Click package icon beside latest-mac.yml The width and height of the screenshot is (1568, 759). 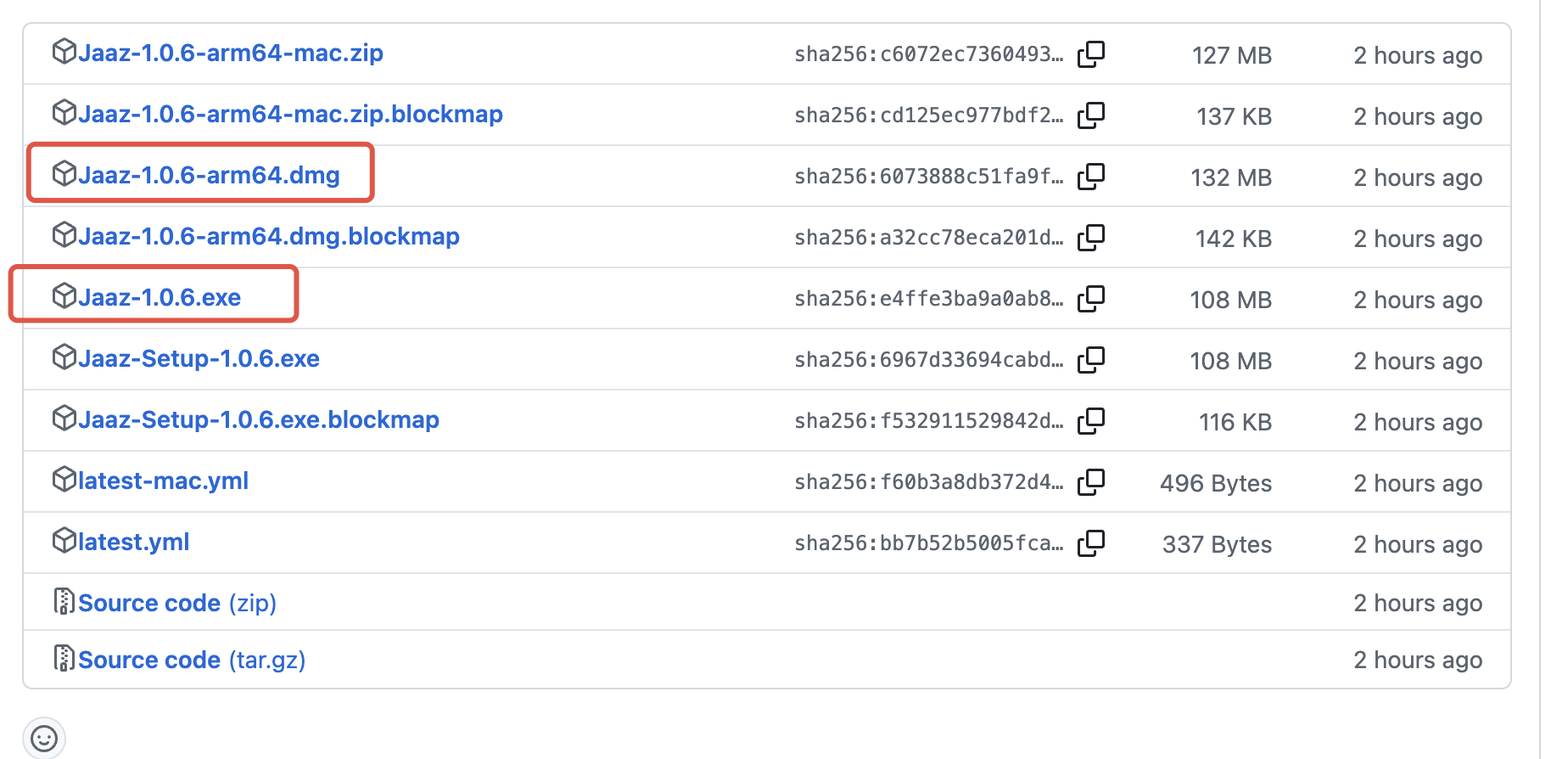[64, 480]
